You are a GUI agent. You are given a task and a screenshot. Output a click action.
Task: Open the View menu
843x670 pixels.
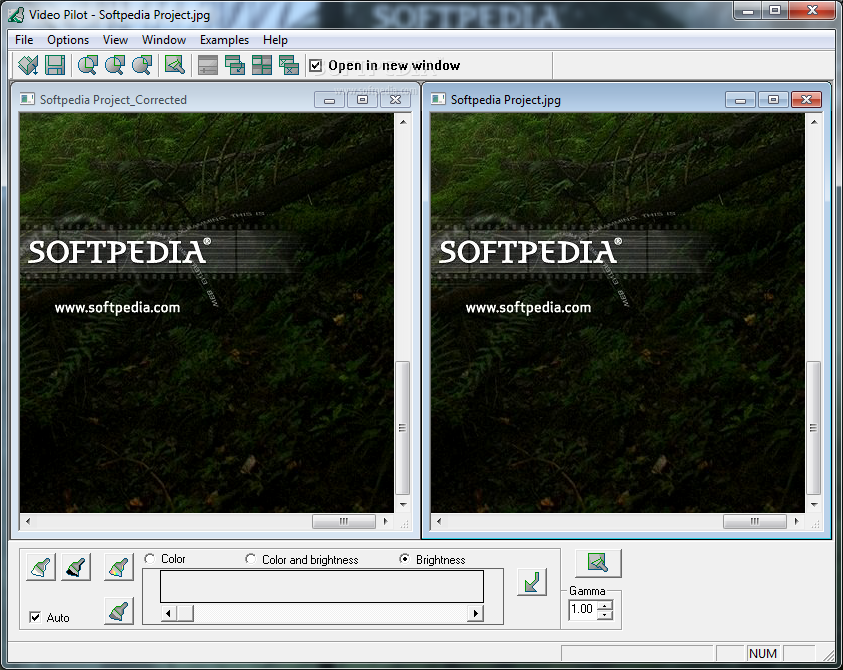coord(116,40)
